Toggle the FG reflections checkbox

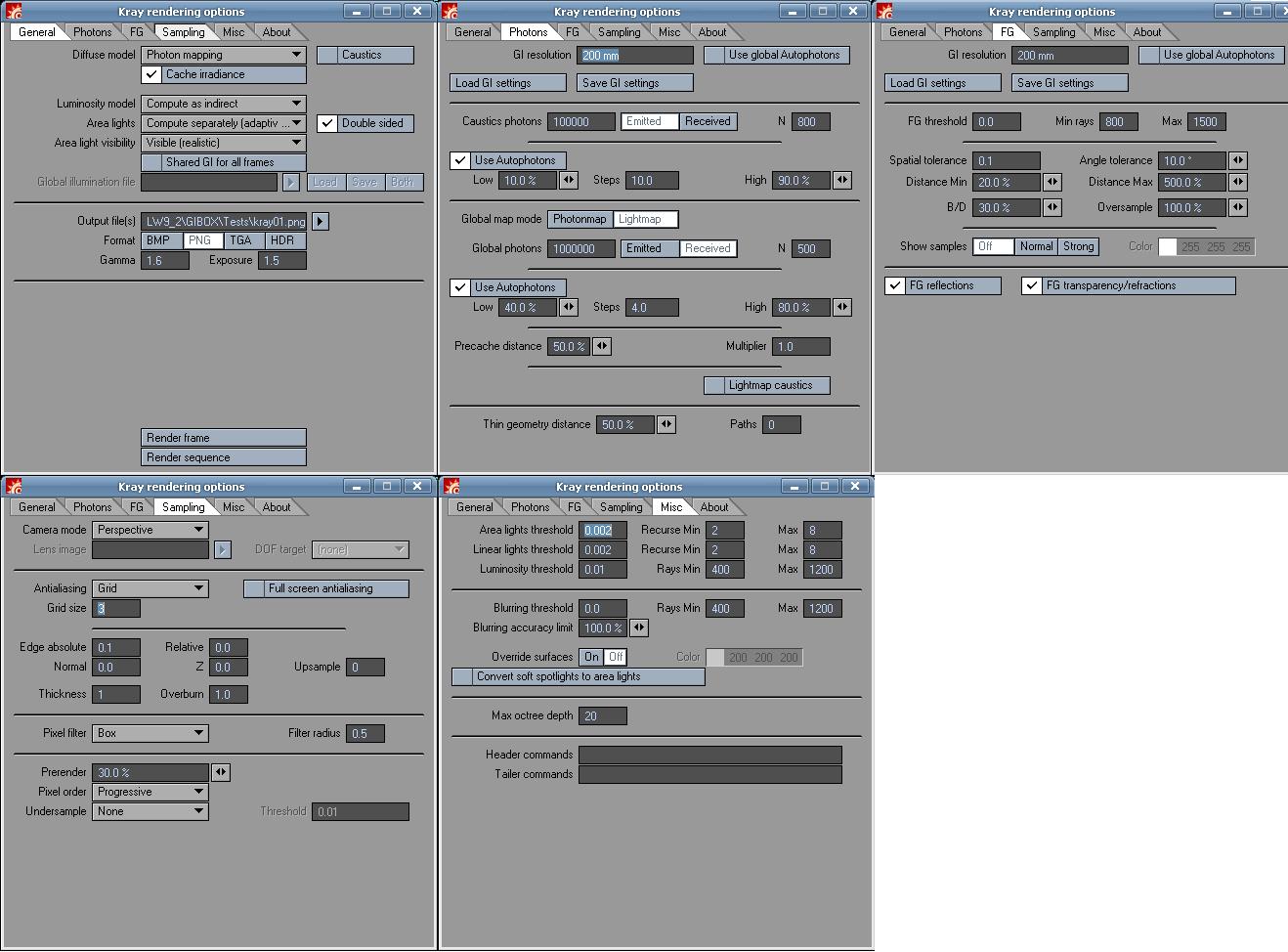[x=894, y=285]
